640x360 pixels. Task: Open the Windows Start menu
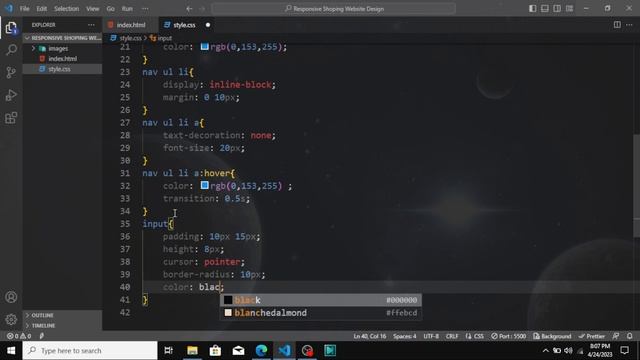click(11, 350)
